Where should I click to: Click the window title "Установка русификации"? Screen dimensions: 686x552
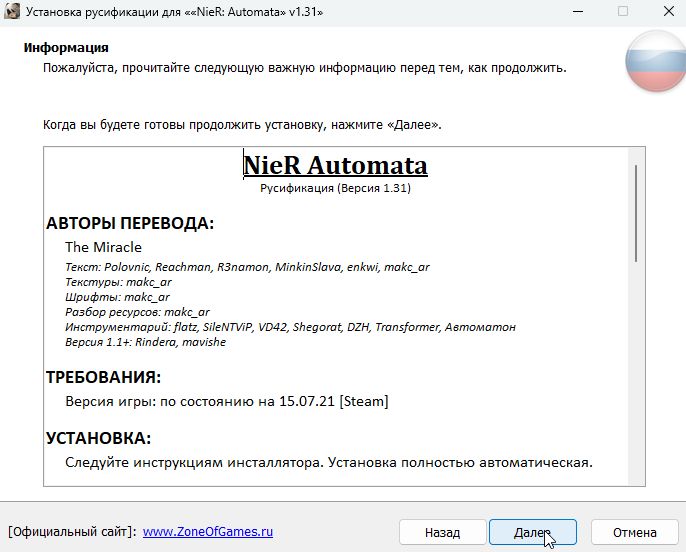tap(175, 12)
